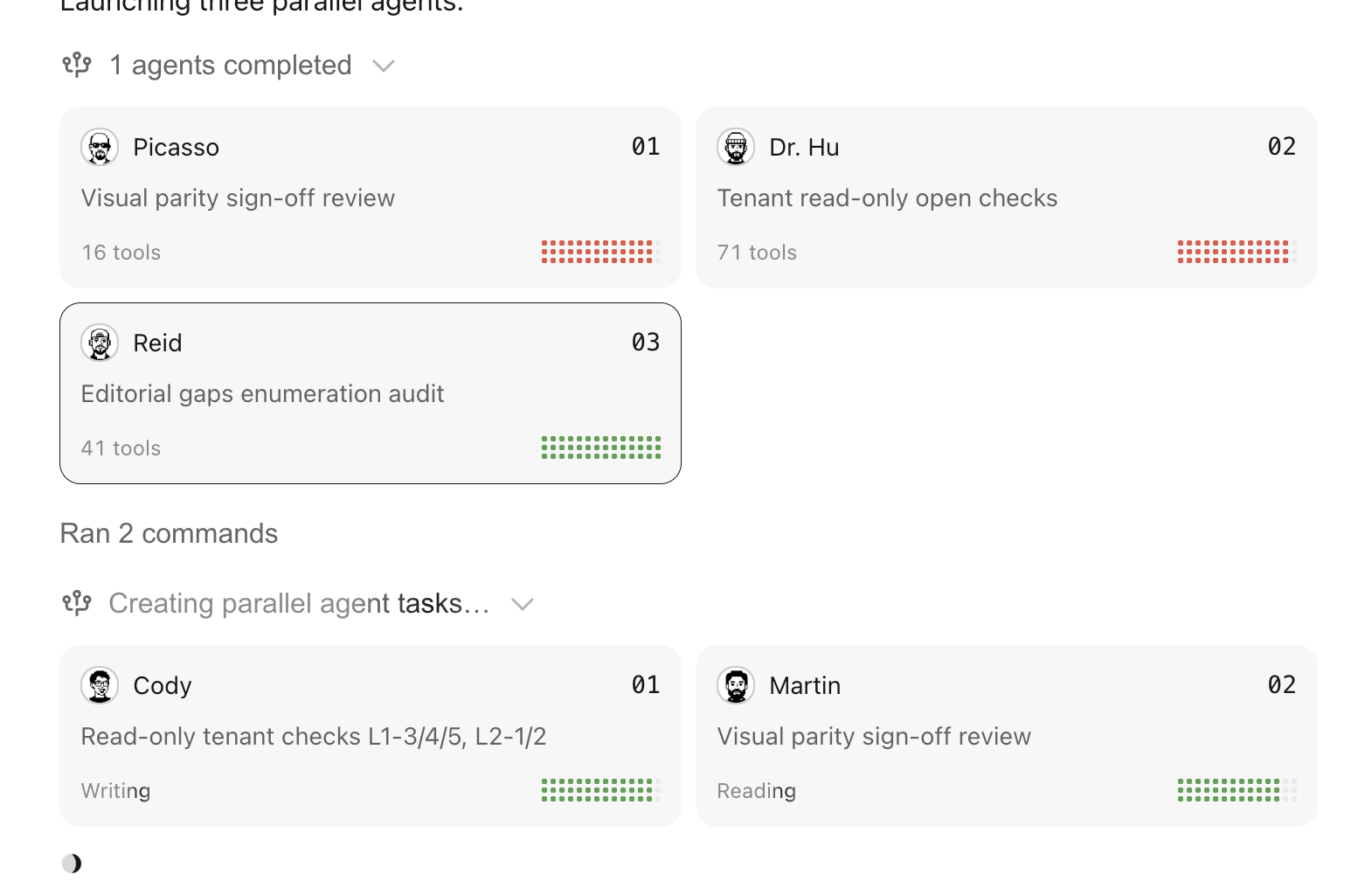Open the Tenant read-only open checks card
This screenshot has width=1372, height=895.
point(1007,198)
